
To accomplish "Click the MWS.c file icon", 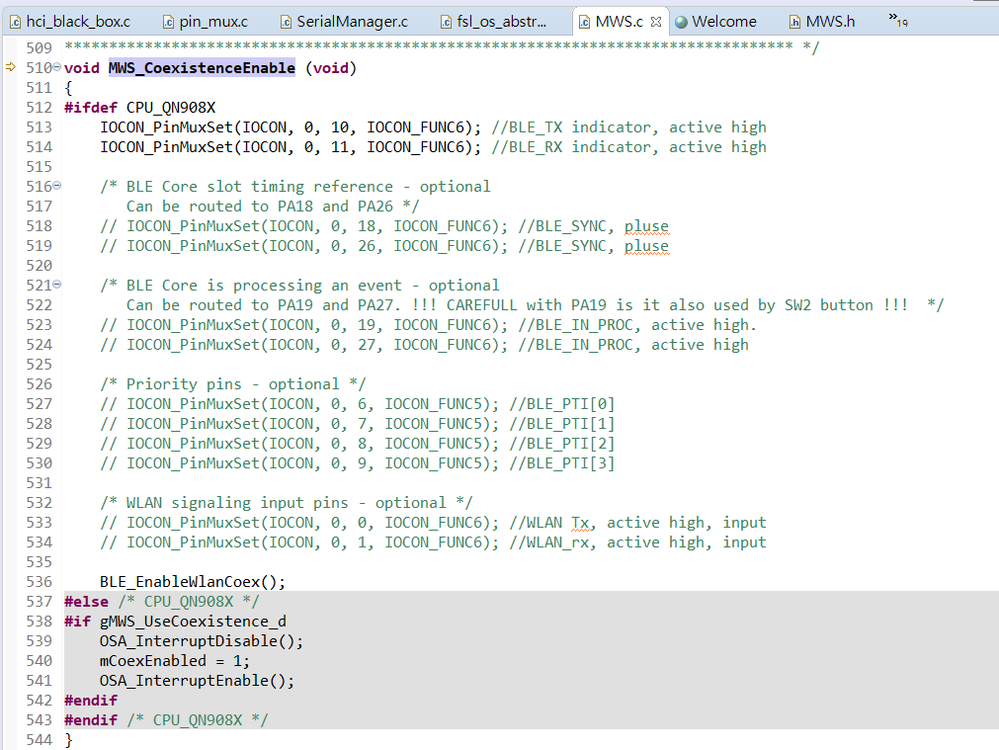I will (584, 22).
